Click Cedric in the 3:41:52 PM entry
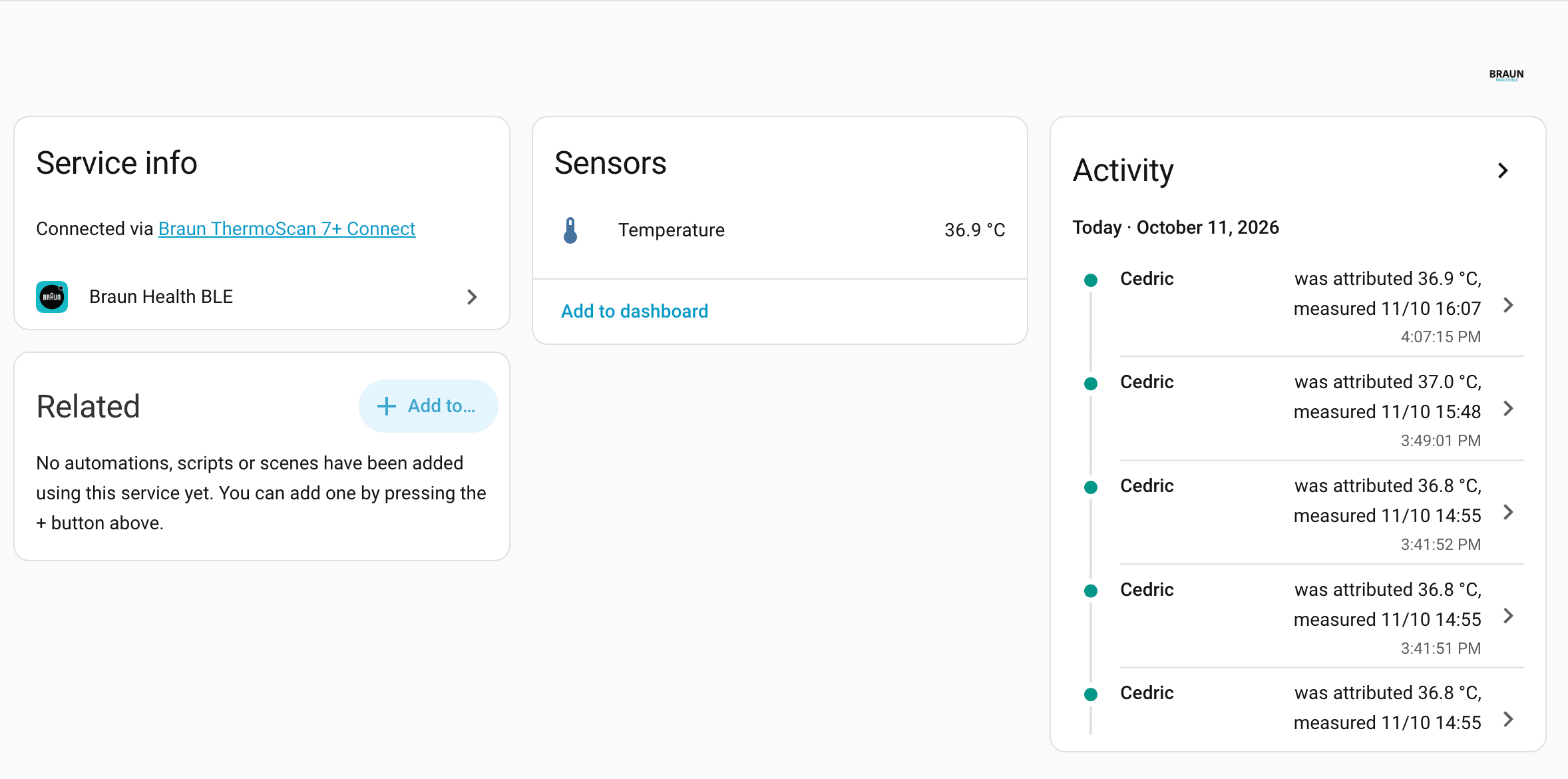The height and width of the screenshot is (779, 1568). click(1147, 486)
